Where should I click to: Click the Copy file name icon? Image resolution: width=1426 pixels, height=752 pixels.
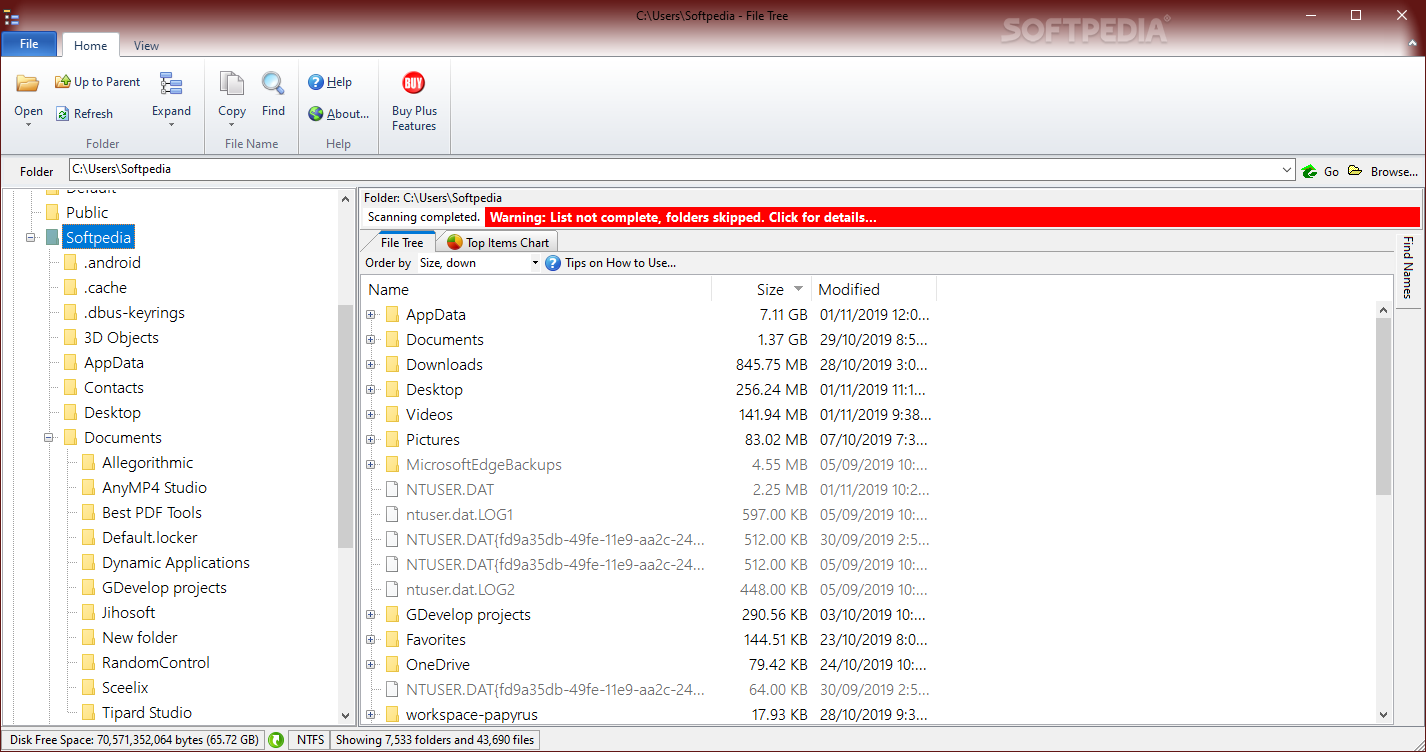tap(232, 84)
